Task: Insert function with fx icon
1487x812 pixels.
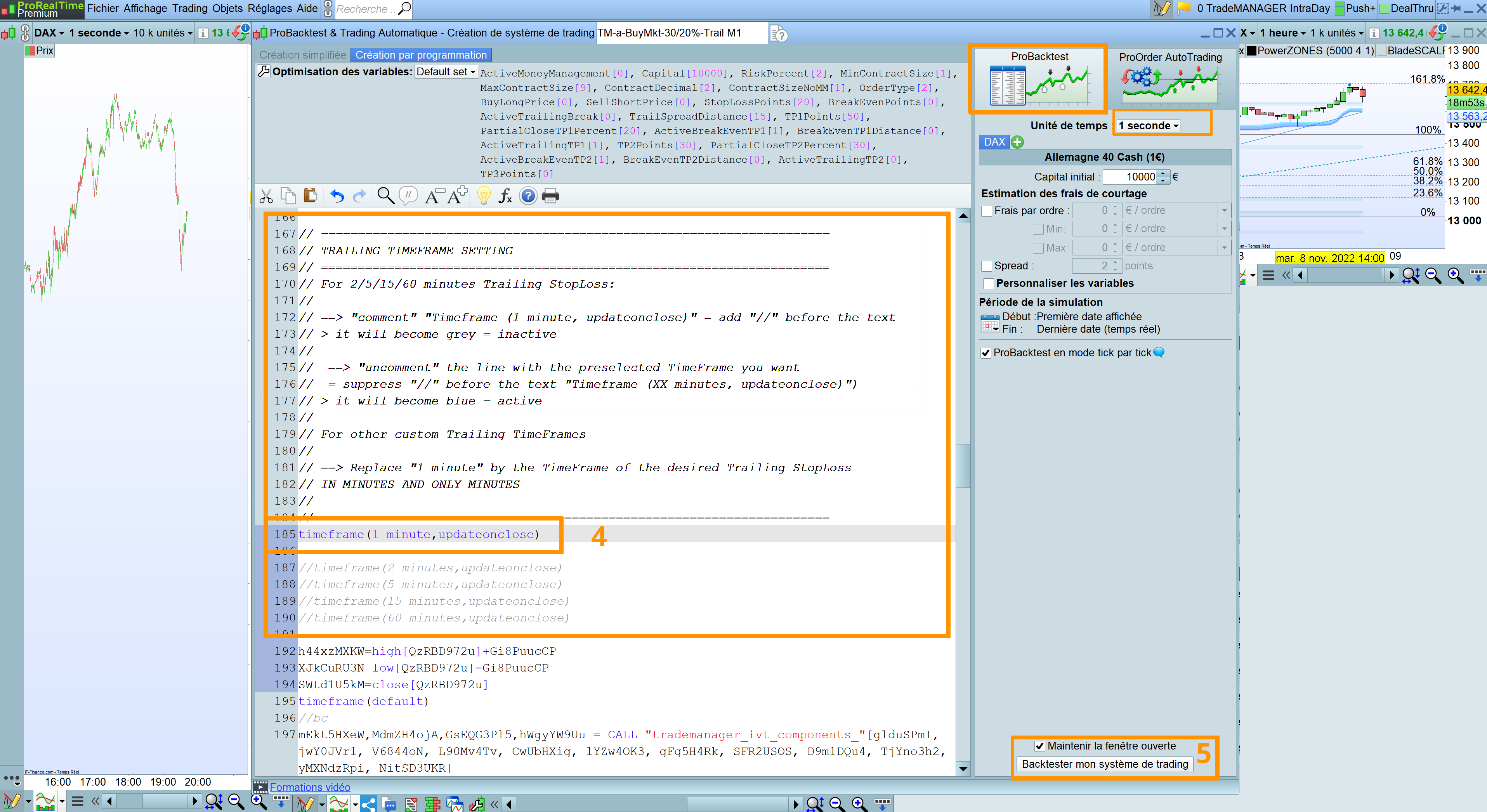Action: [506, 196]
